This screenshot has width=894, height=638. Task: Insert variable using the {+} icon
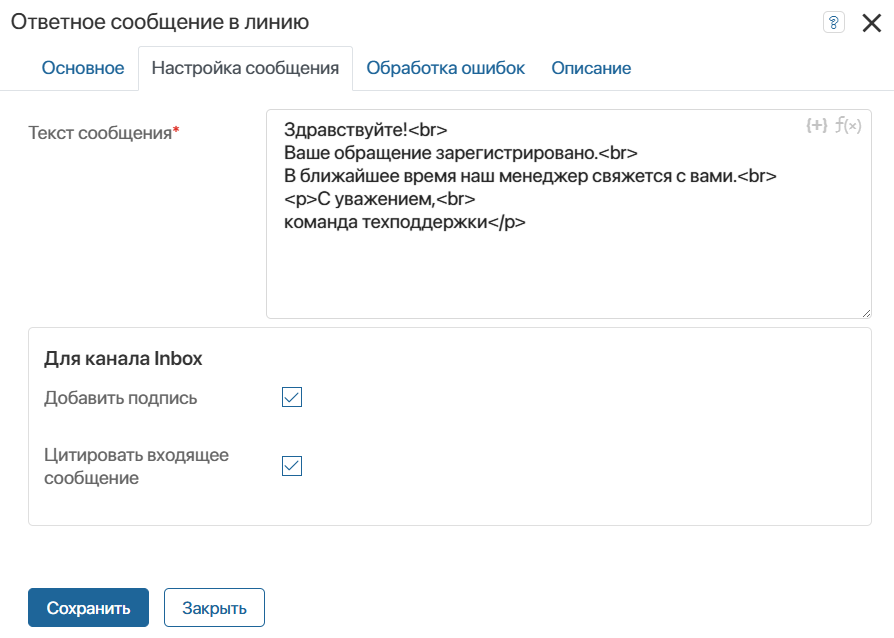(816, 125)
